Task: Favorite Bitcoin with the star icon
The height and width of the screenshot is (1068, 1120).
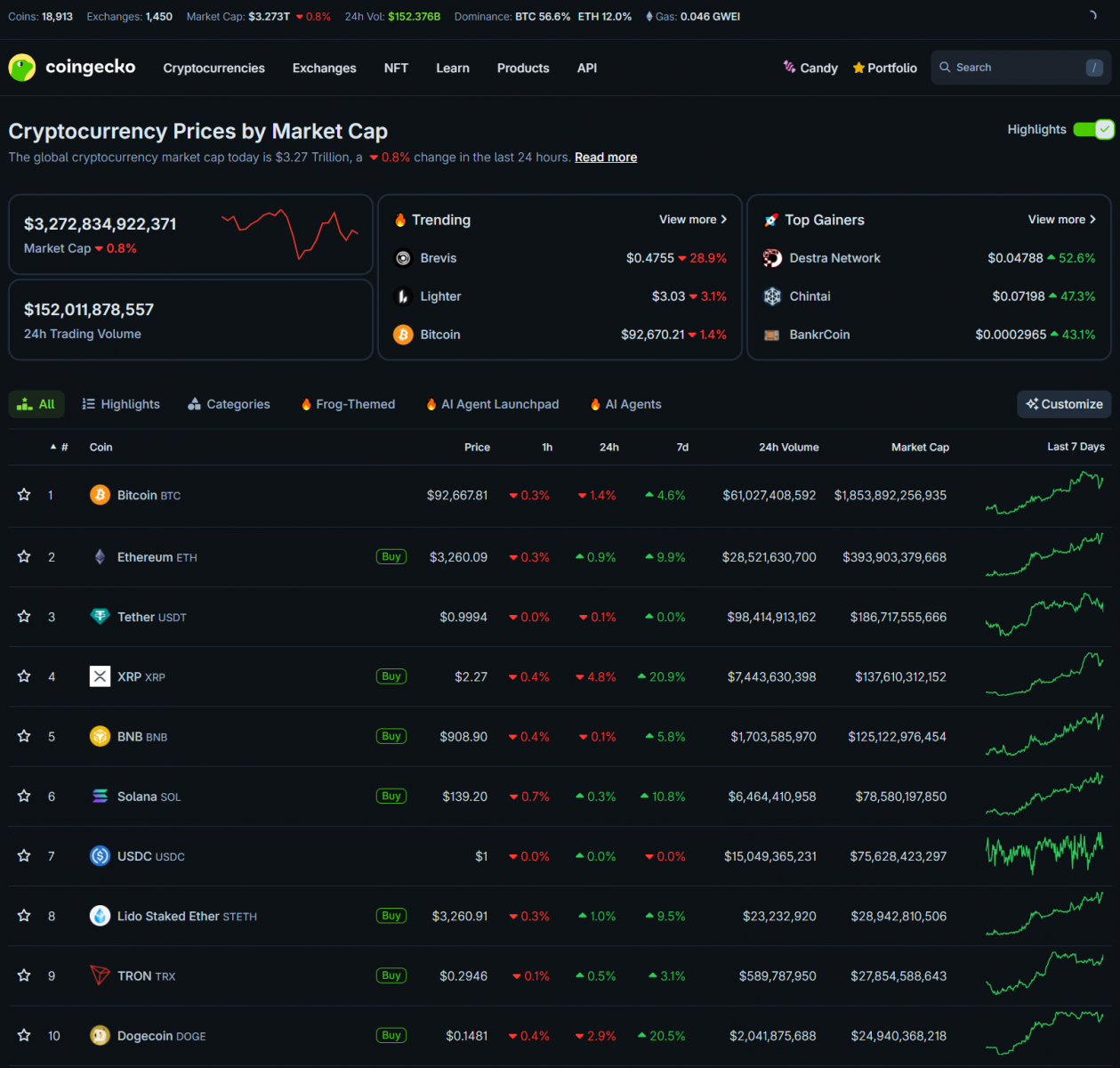Action: 24,495
